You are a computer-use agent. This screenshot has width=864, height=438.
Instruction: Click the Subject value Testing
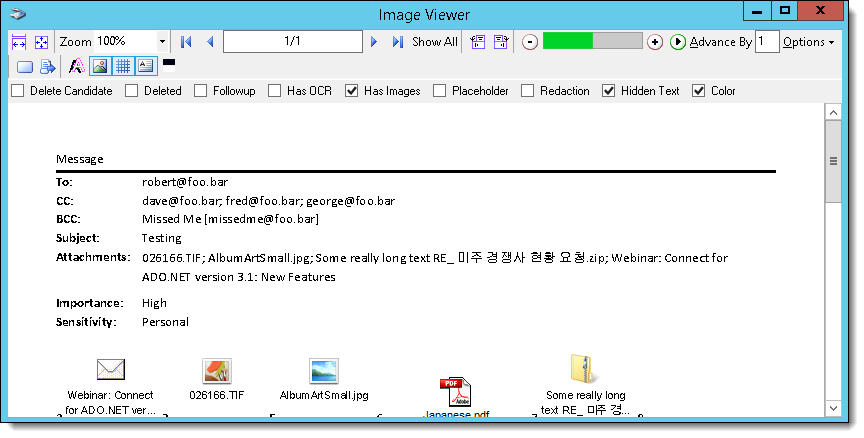(x=161, y=239)
